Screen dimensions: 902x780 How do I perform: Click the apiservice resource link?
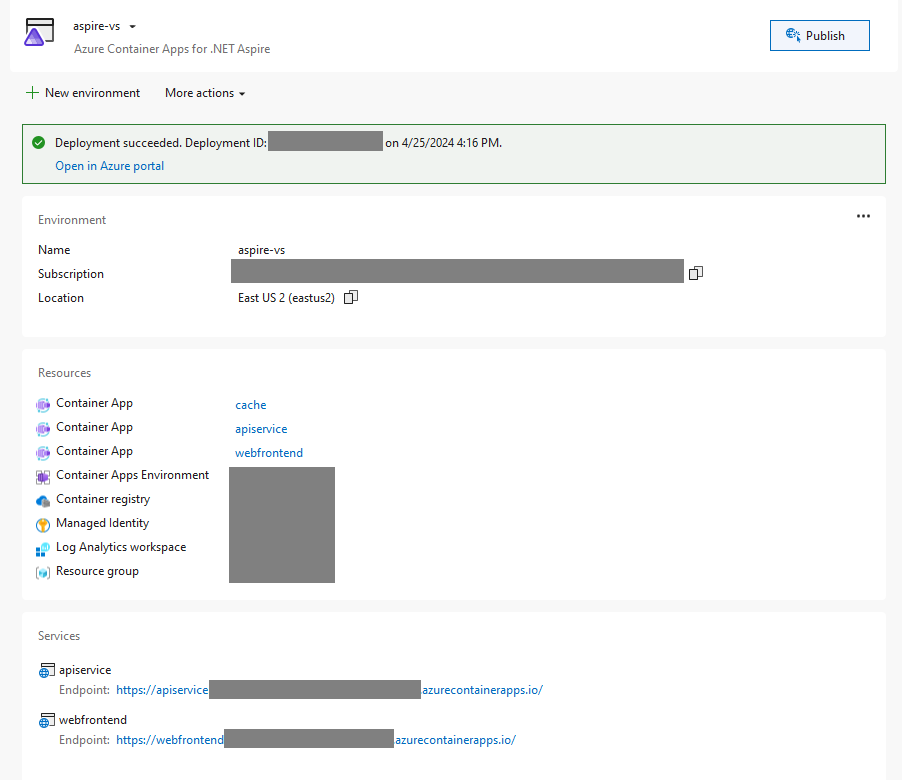tap(261, 428)
